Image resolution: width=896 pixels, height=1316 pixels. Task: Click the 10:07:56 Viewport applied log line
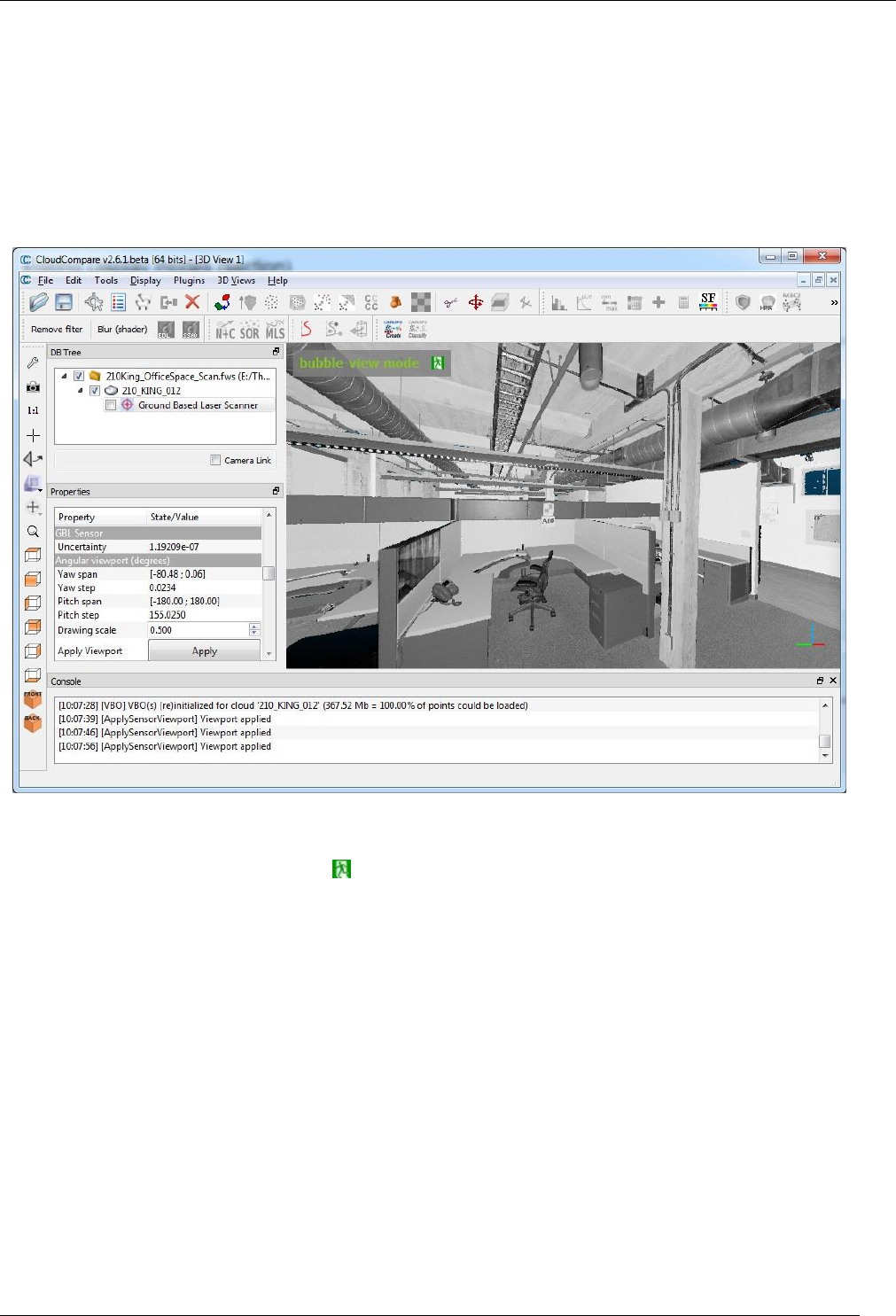(165, 746)
